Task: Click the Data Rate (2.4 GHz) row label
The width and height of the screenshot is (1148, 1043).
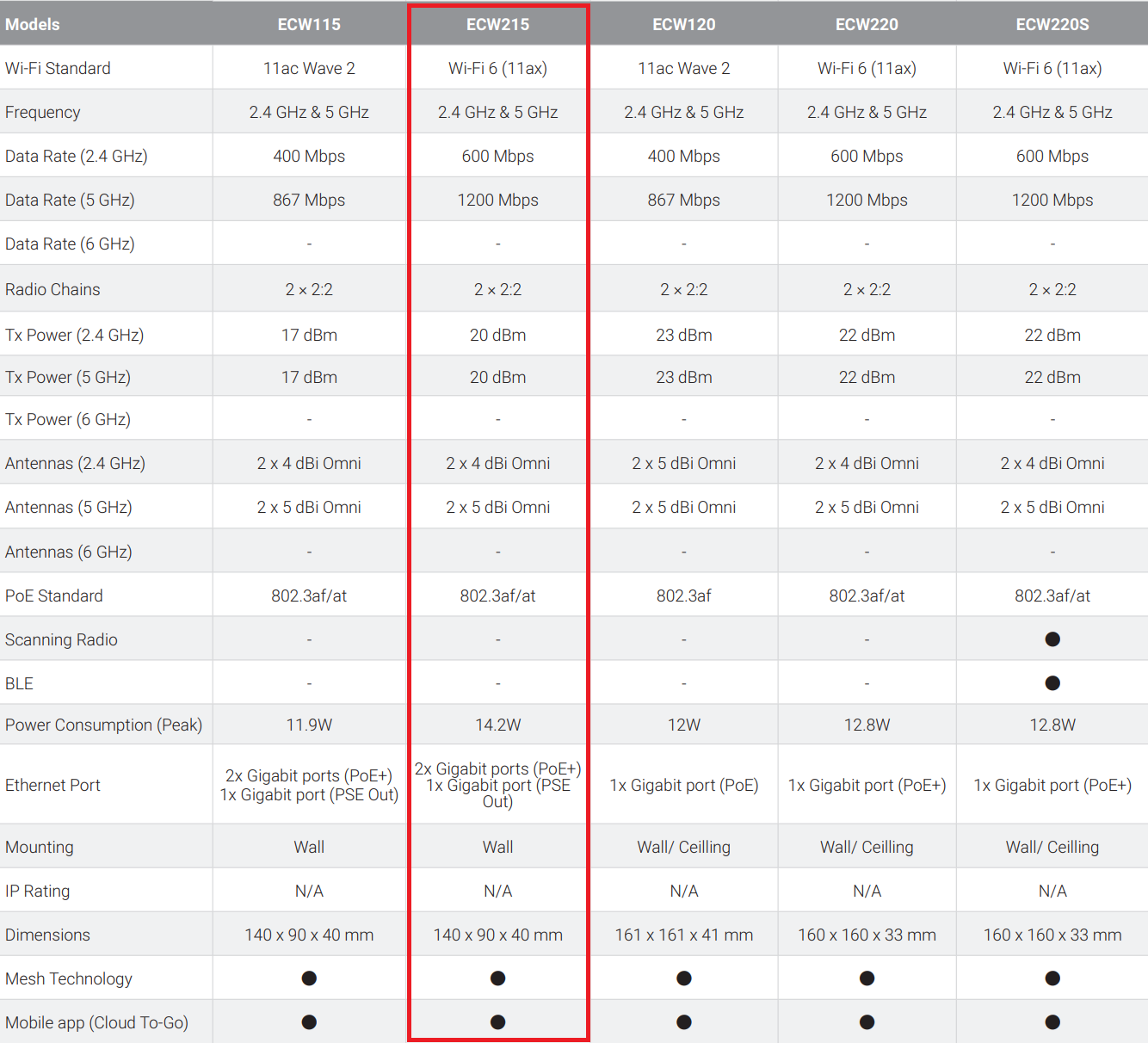Action: tap(76, 156)
